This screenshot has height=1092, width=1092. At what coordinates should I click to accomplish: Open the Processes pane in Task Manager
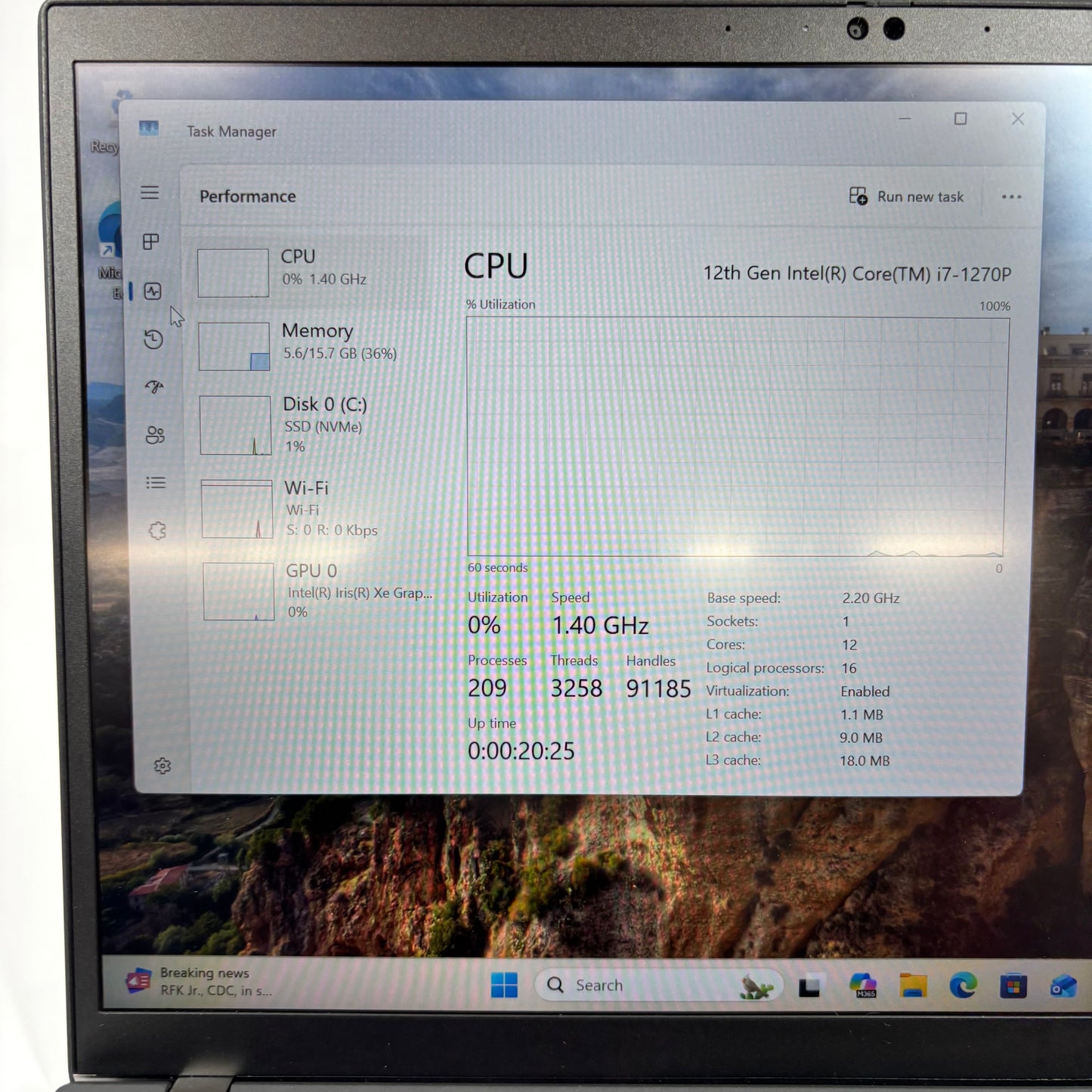[x=151, y=242]
